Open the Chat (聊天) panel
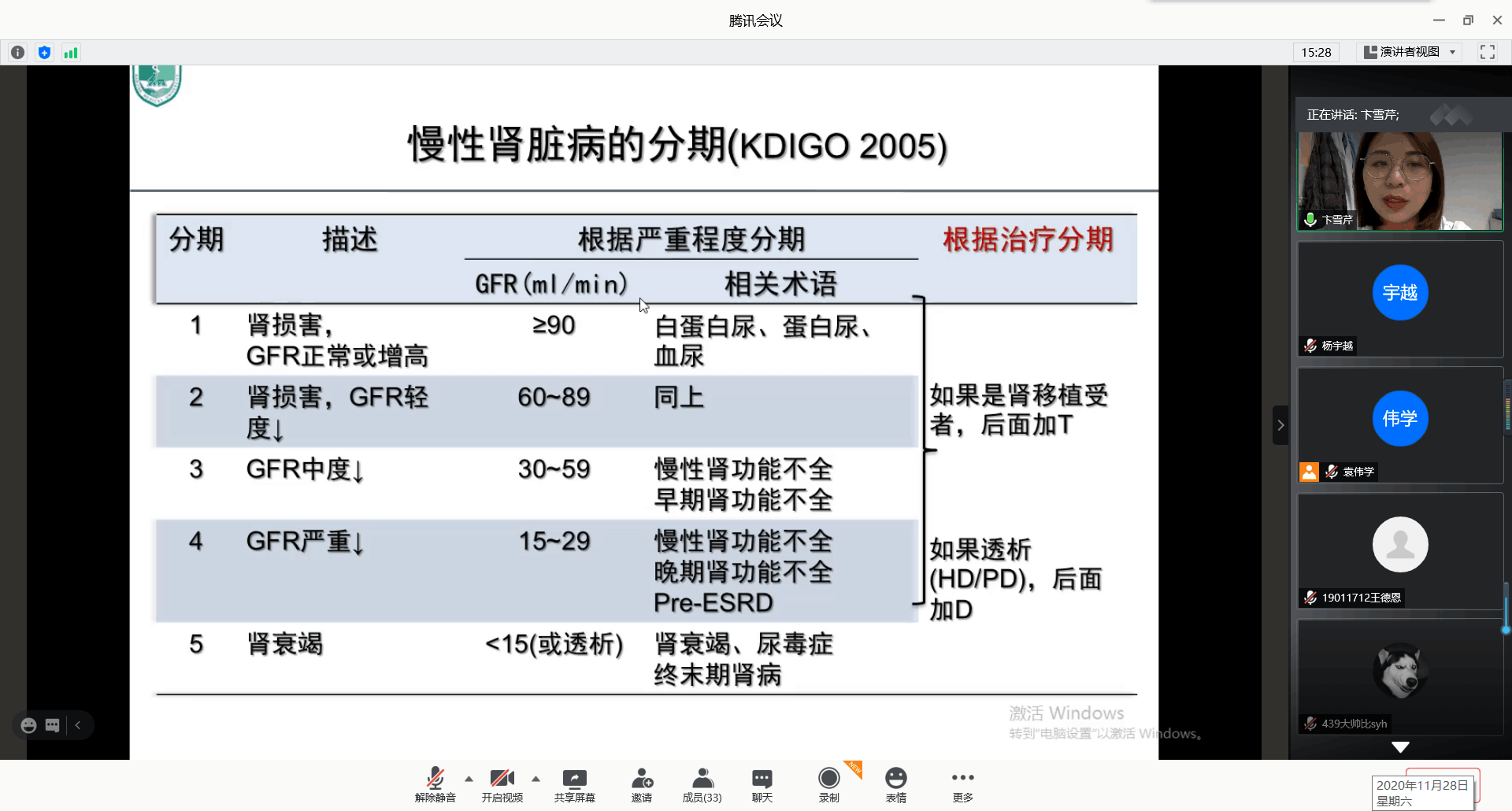The width and height of the screenshot is (1512, 811). [x=762, y=785]
